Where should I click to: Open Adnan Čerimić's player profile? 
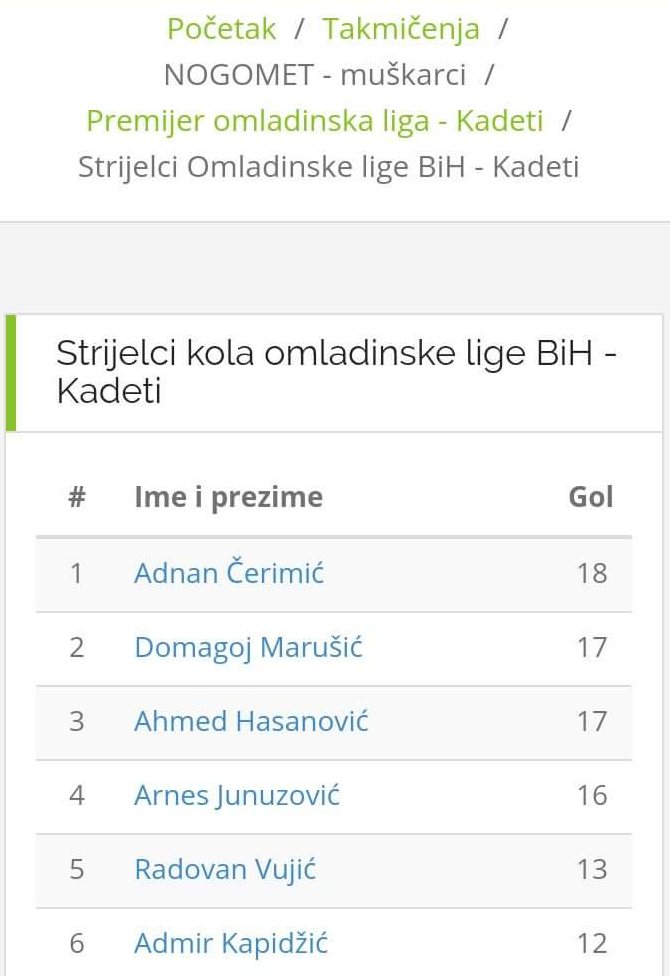229,573
